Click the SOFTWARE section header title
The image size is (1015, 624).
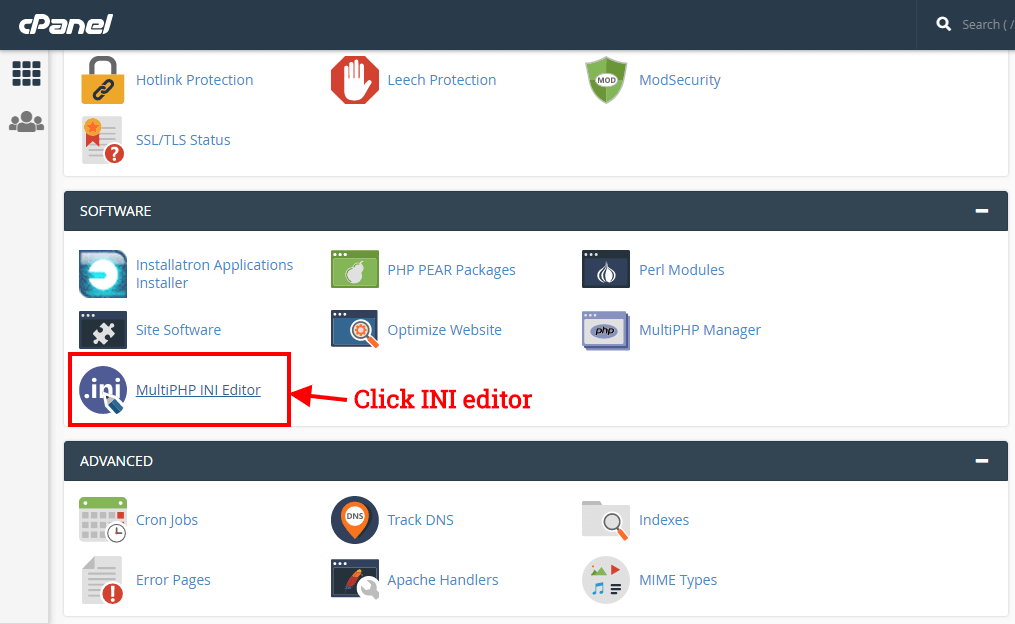point(115,211)
